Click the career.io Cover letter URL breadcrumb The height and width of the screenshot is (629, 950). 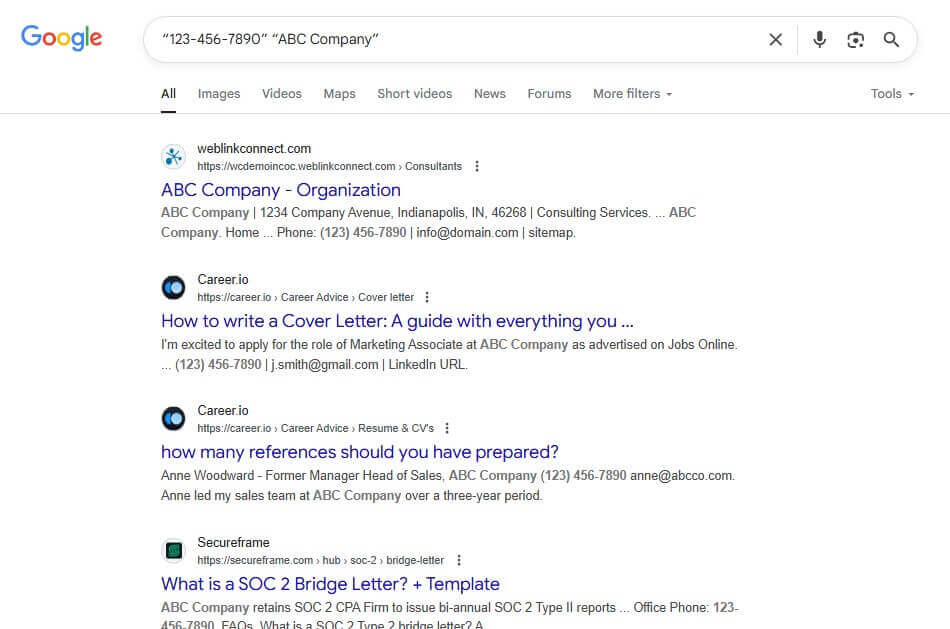(305, 297)
